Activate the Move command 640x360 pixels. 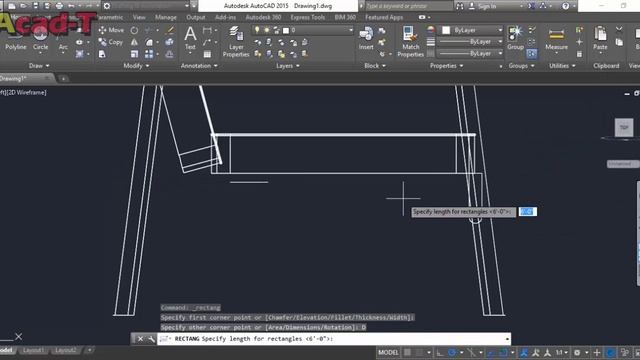coord(111,30)
